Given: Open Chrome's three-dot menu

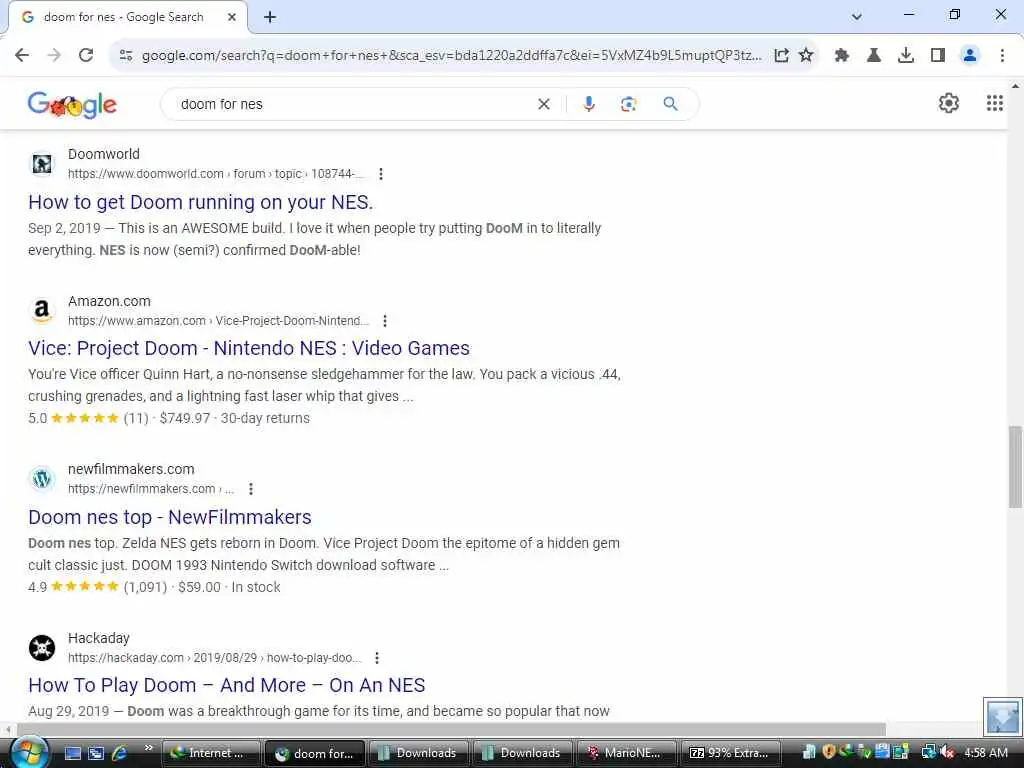Looking at the screenshot, I should [1002, 56].
